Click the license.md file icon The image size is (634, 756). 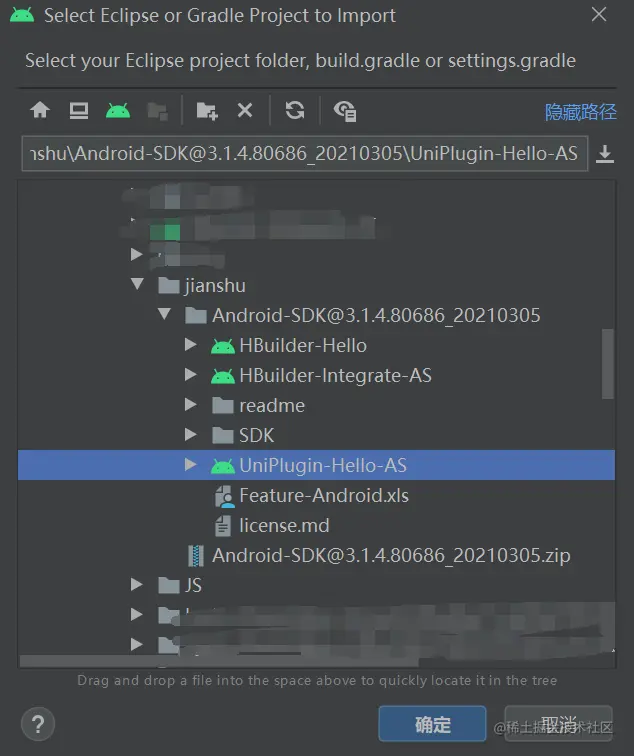223,526
